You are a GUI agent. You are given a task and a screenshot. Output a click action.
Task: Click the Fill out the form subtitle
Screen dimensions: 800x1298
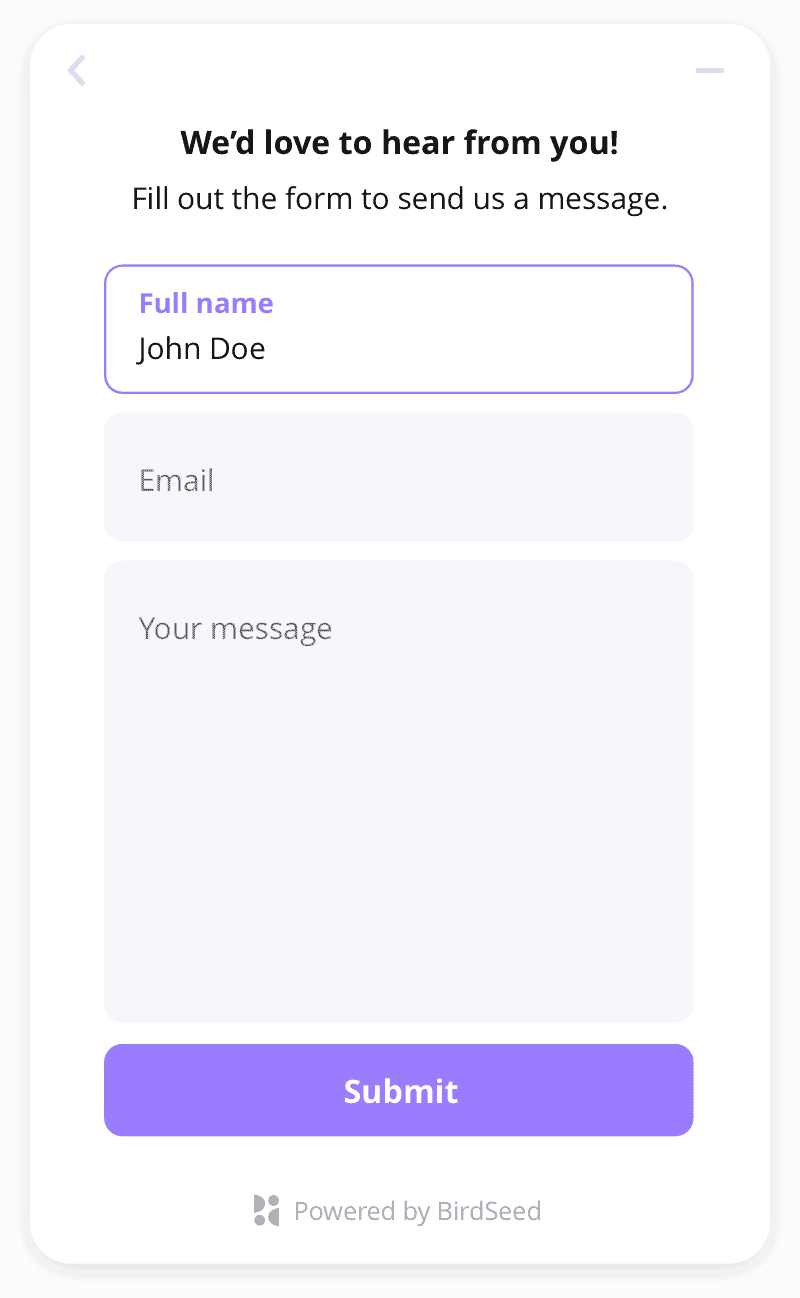(399, 198)
